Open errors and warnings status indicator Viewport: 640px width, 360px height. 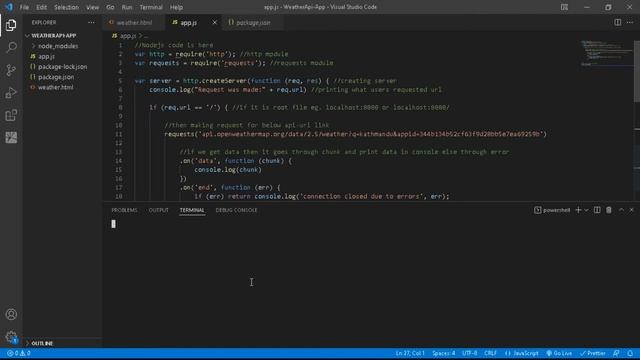coord(19,353)
